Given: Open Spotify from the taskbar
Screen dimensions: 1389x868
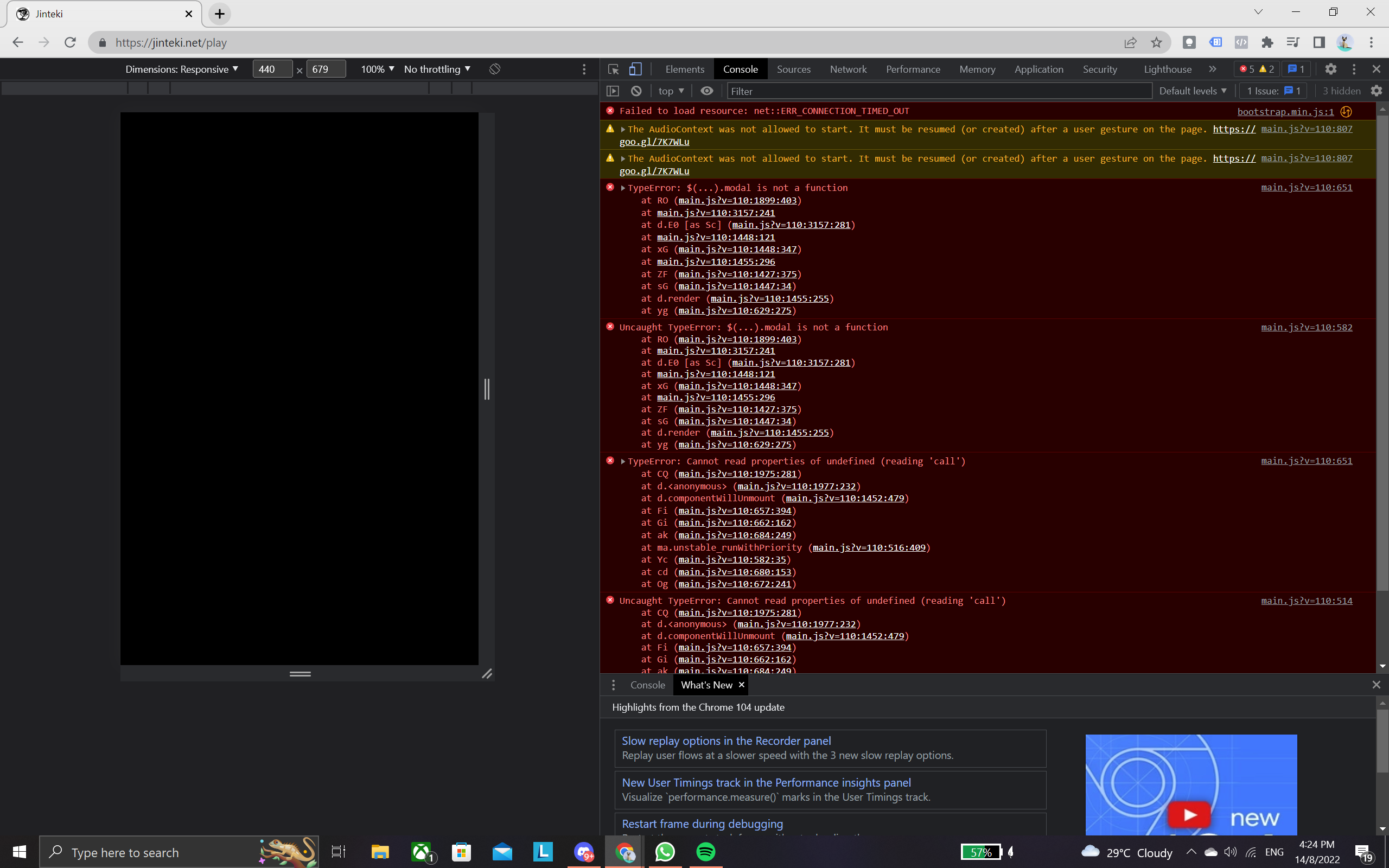Looking at the screenshot, I should [x=705, y=852].
